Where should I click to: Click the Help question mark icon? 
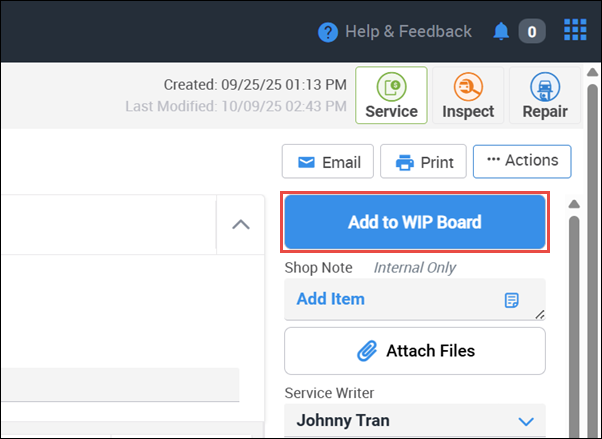[x=328, y=32]
